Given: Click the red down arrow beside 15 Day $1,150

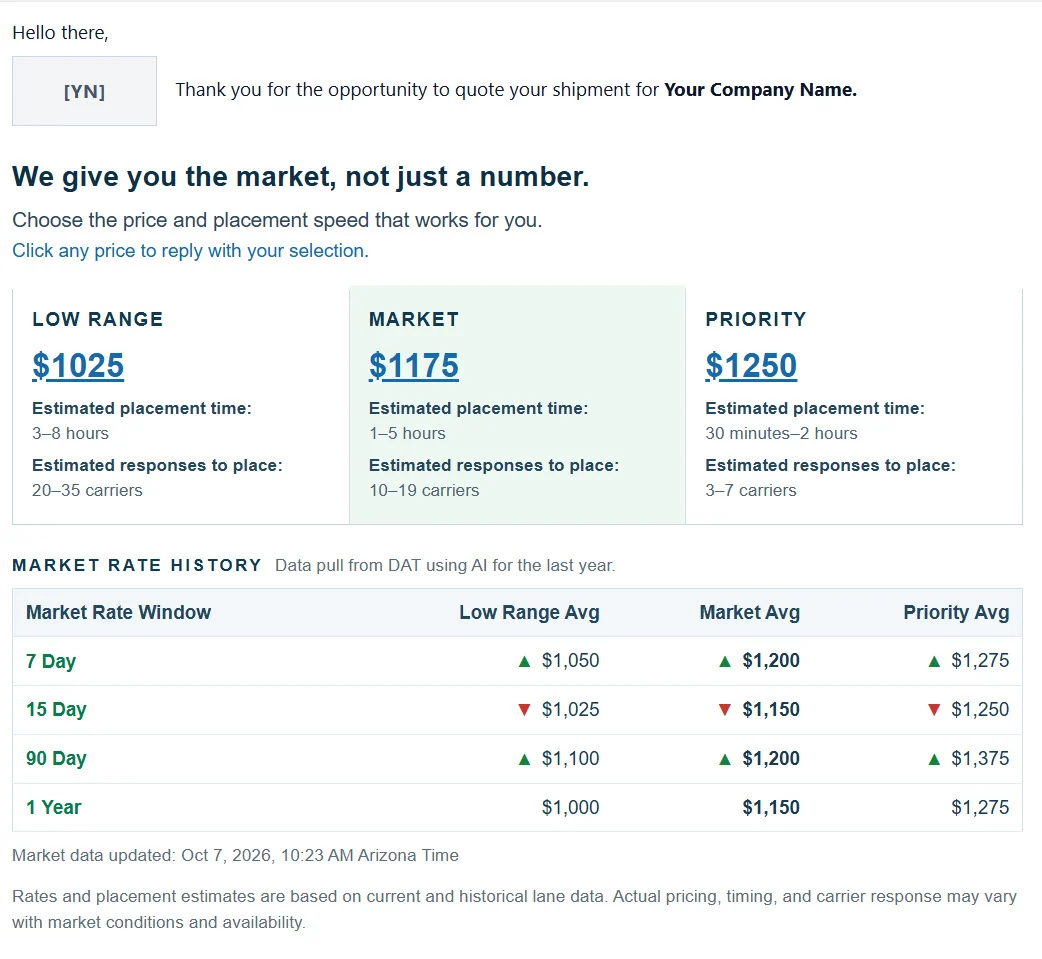Looking at the screenshot, I should pyautogui.click(x=725, y=710).
